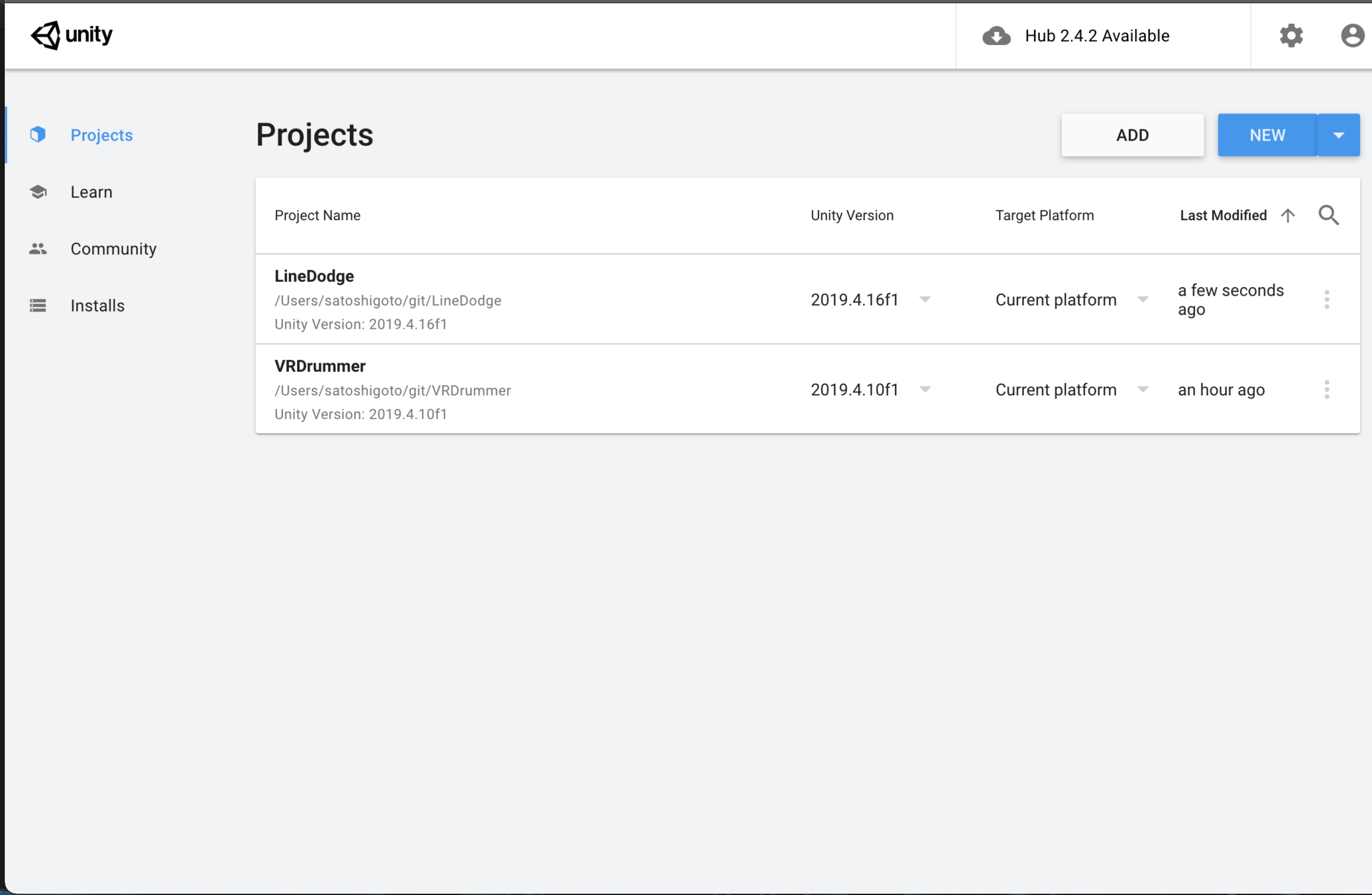Go to the Installs section
The height and width of the screenshot is (895, 1372).
(x=97, y=306)
